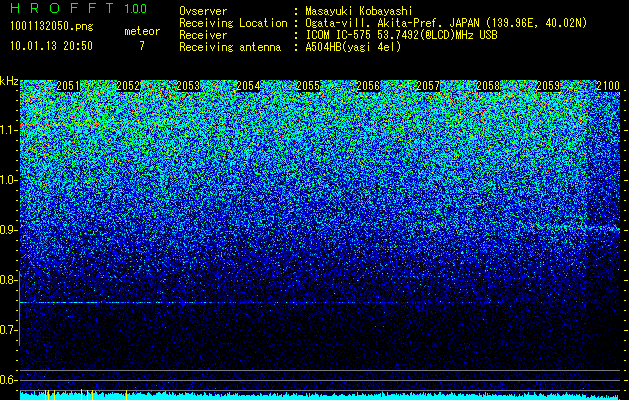This screenshot has width=629, height=400.
Task: Click the kHz axis unit label
Action: 9,81
